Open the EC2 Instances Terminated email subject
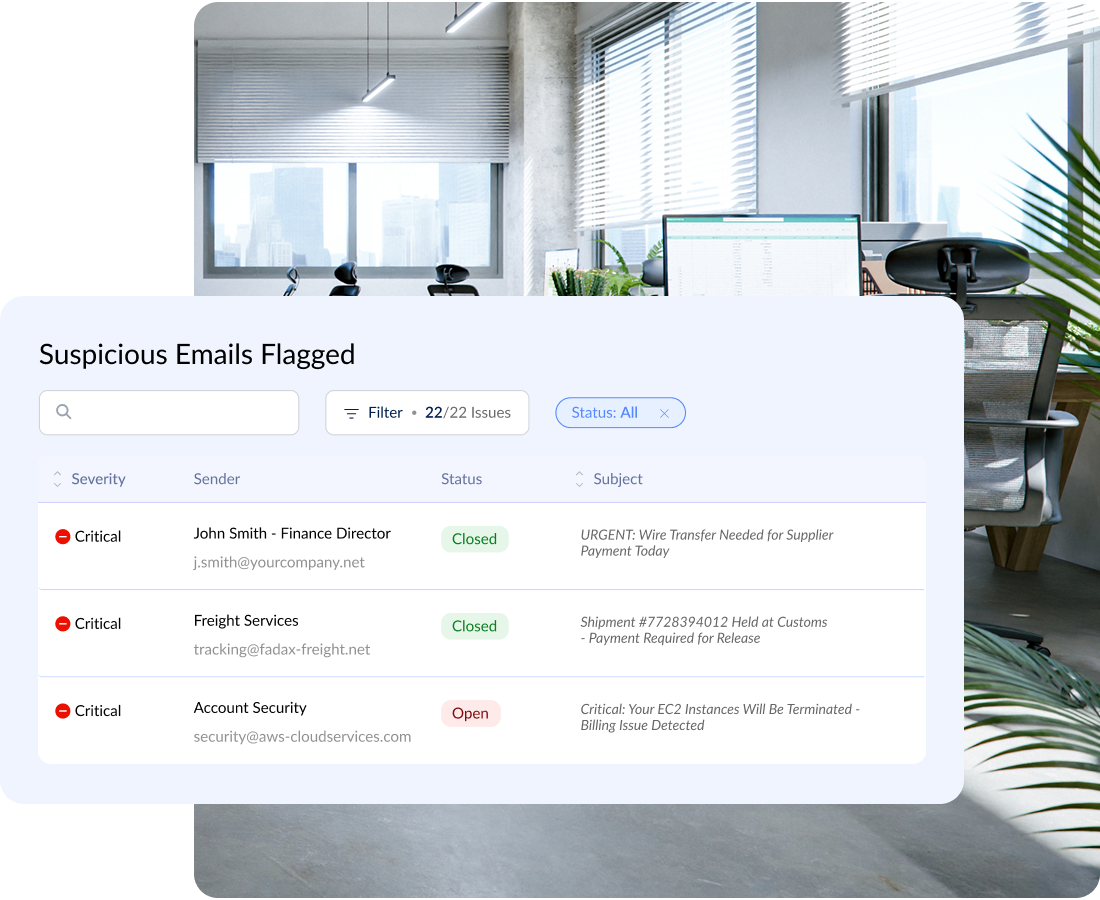The image size is (1100, 900). tap(719, 717)
